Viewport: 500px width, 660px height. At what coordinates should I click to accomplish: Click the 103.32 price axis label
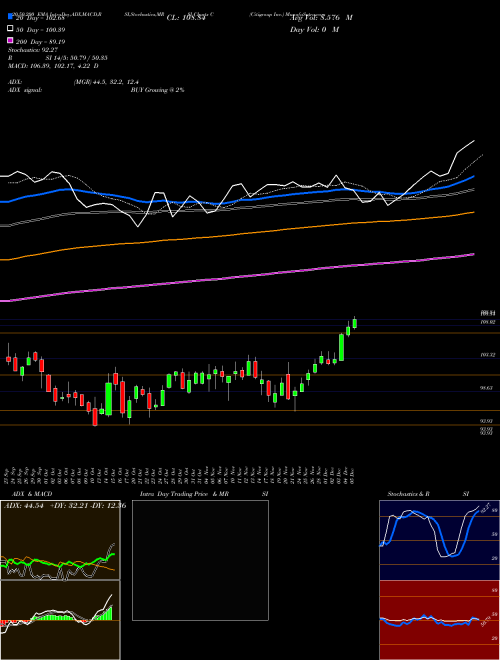(487, 355)
